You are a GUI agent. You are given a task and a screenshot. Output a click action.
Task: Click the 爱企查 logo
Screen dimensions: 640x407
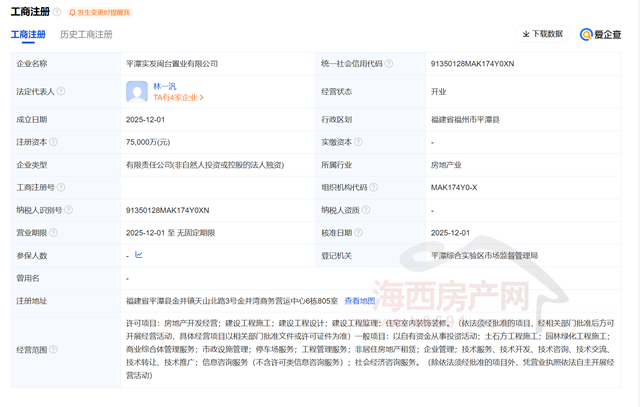click(599, 34)
